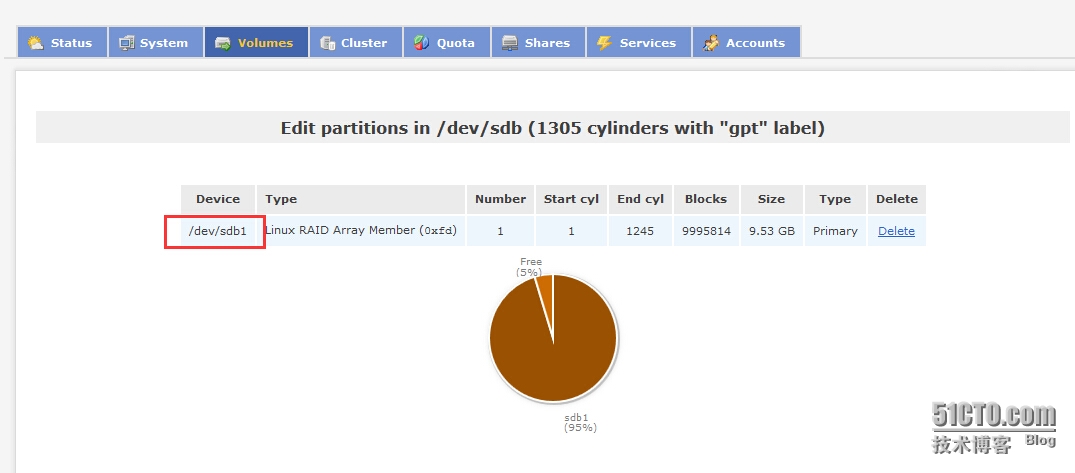The height and width of the screenshot is (473, 1075).
Task: Select the Volumes tab label
Action: click(x=265, y=43)
